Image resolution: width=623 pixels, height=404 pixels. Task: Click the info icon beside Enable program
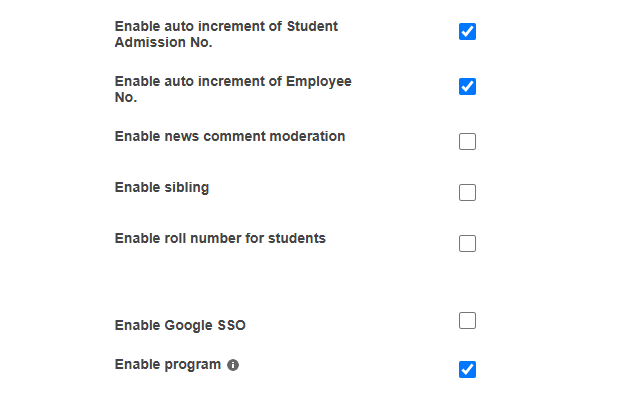[x=233, y=365]
